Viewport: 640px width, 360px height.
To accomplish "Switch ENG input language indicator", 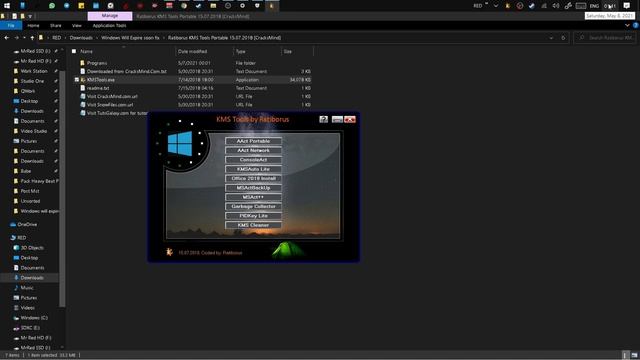I will [594, 6].
